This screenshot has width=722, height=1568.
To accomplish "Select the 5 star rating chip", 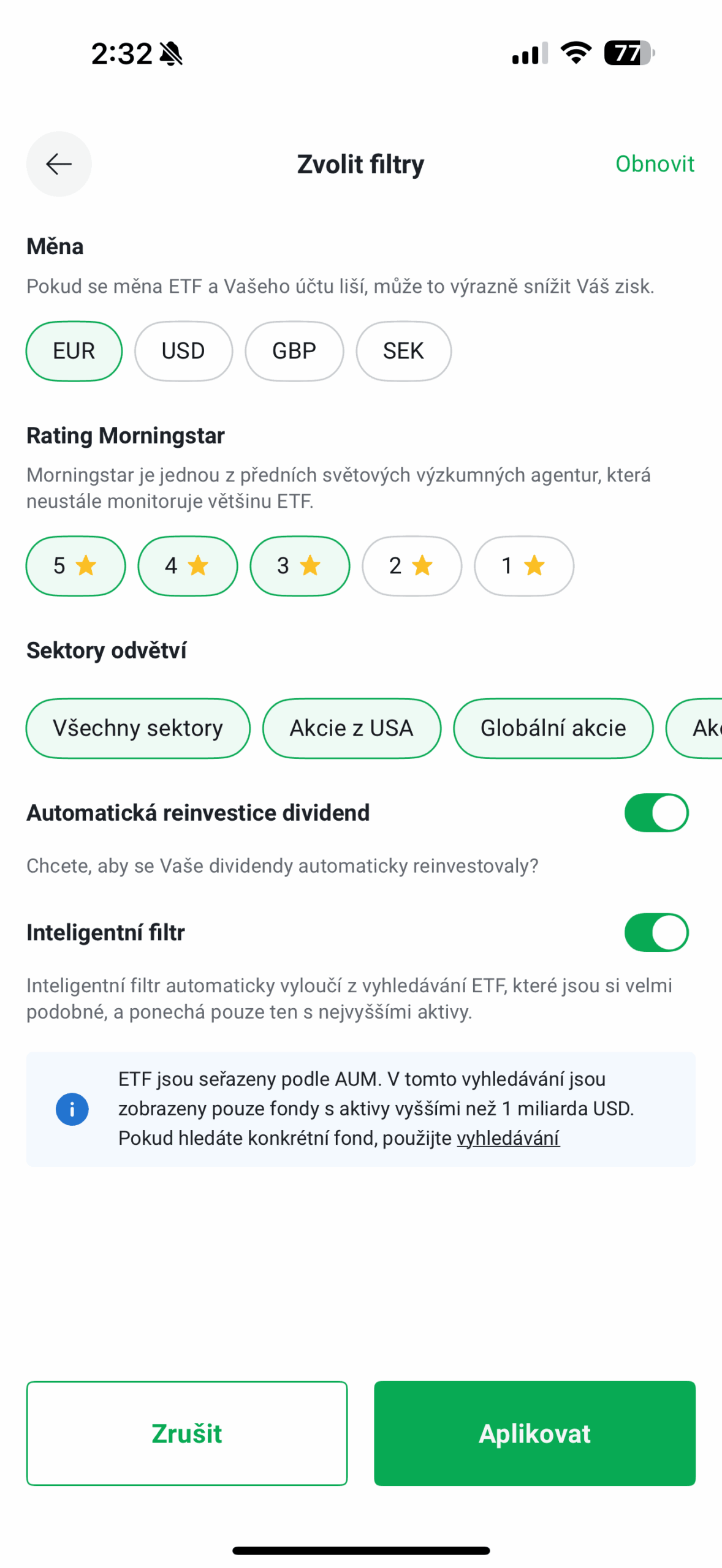I will tap(75, 565).
